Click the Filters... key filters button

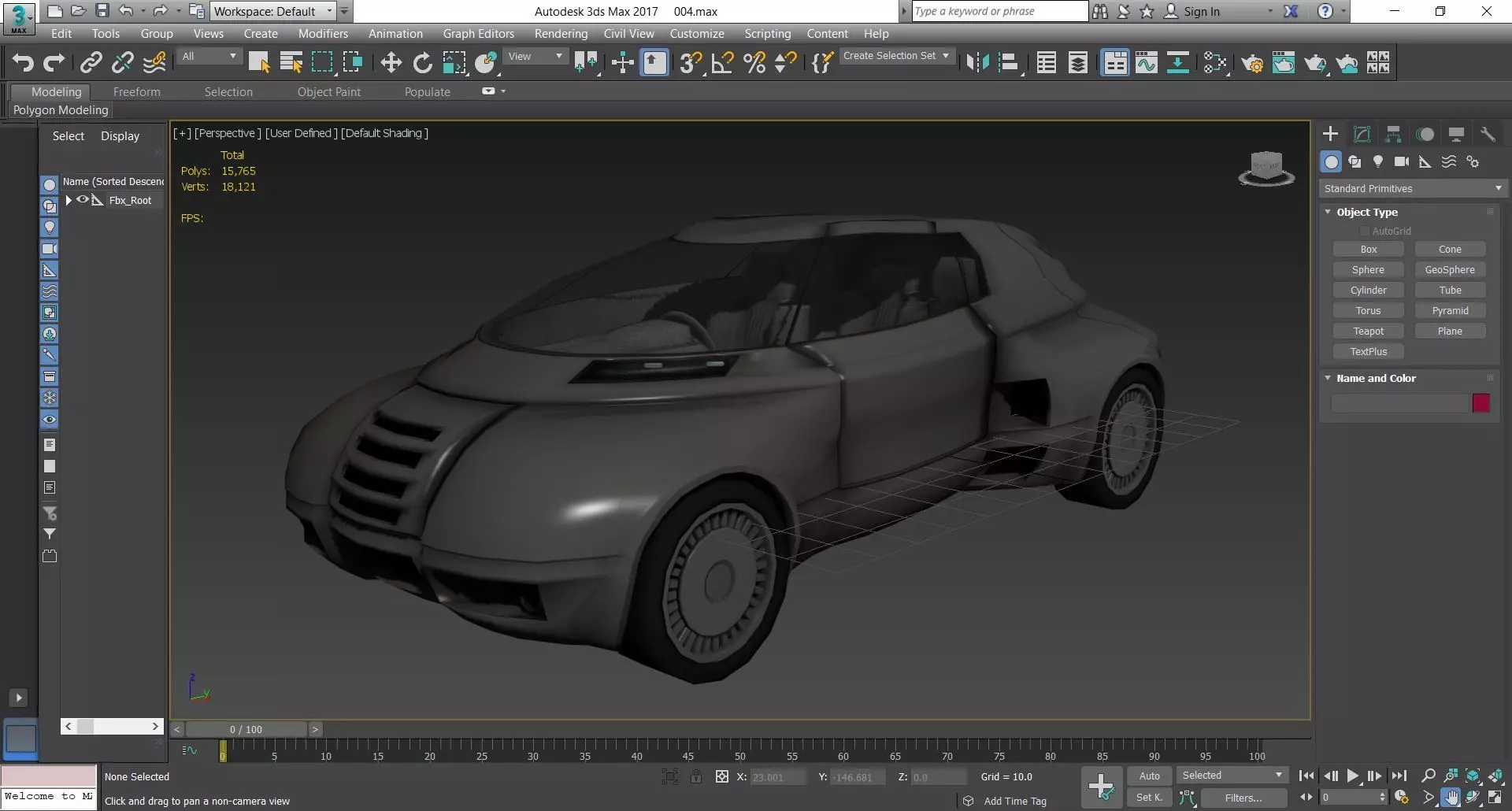click(x=1243, y=798)
